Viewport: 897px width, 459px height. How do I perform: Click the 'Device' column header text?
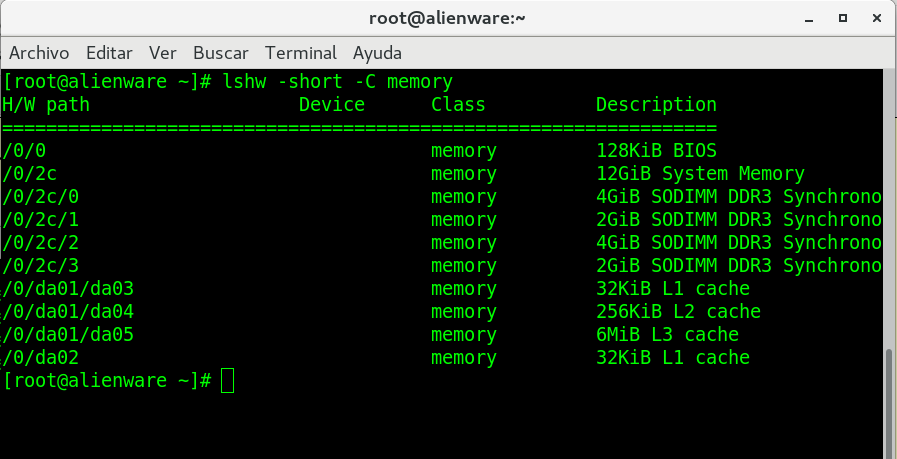[x=332, y=105]
